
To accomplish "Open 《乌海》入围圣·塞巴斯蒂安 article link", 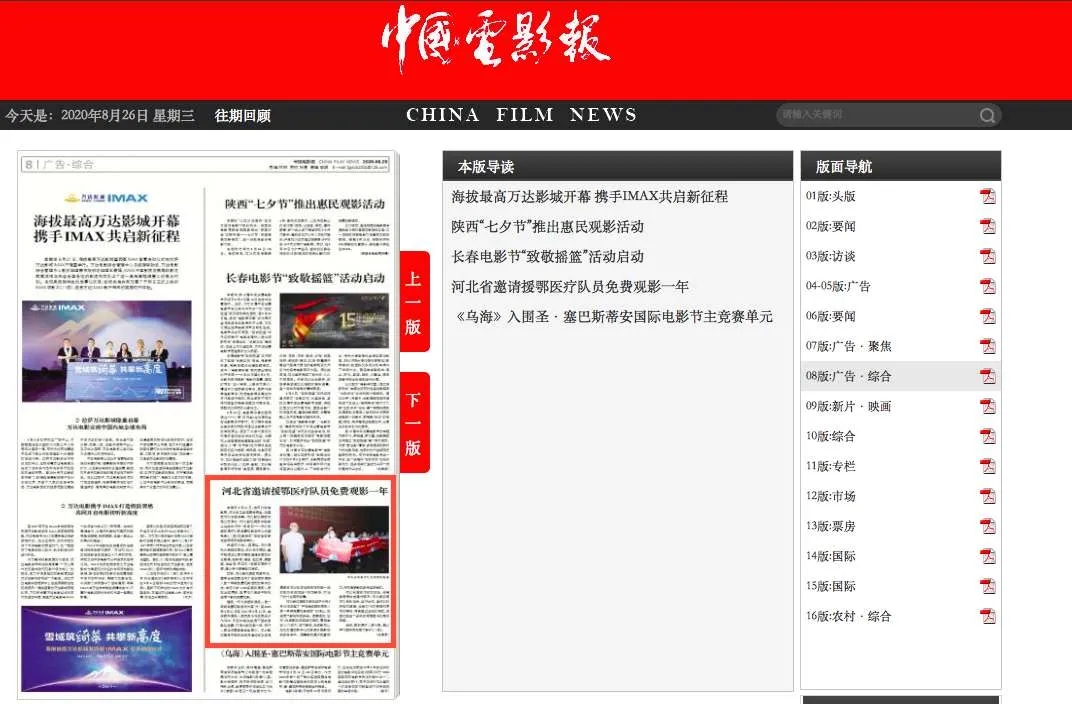I will click(x=614, y=317).
